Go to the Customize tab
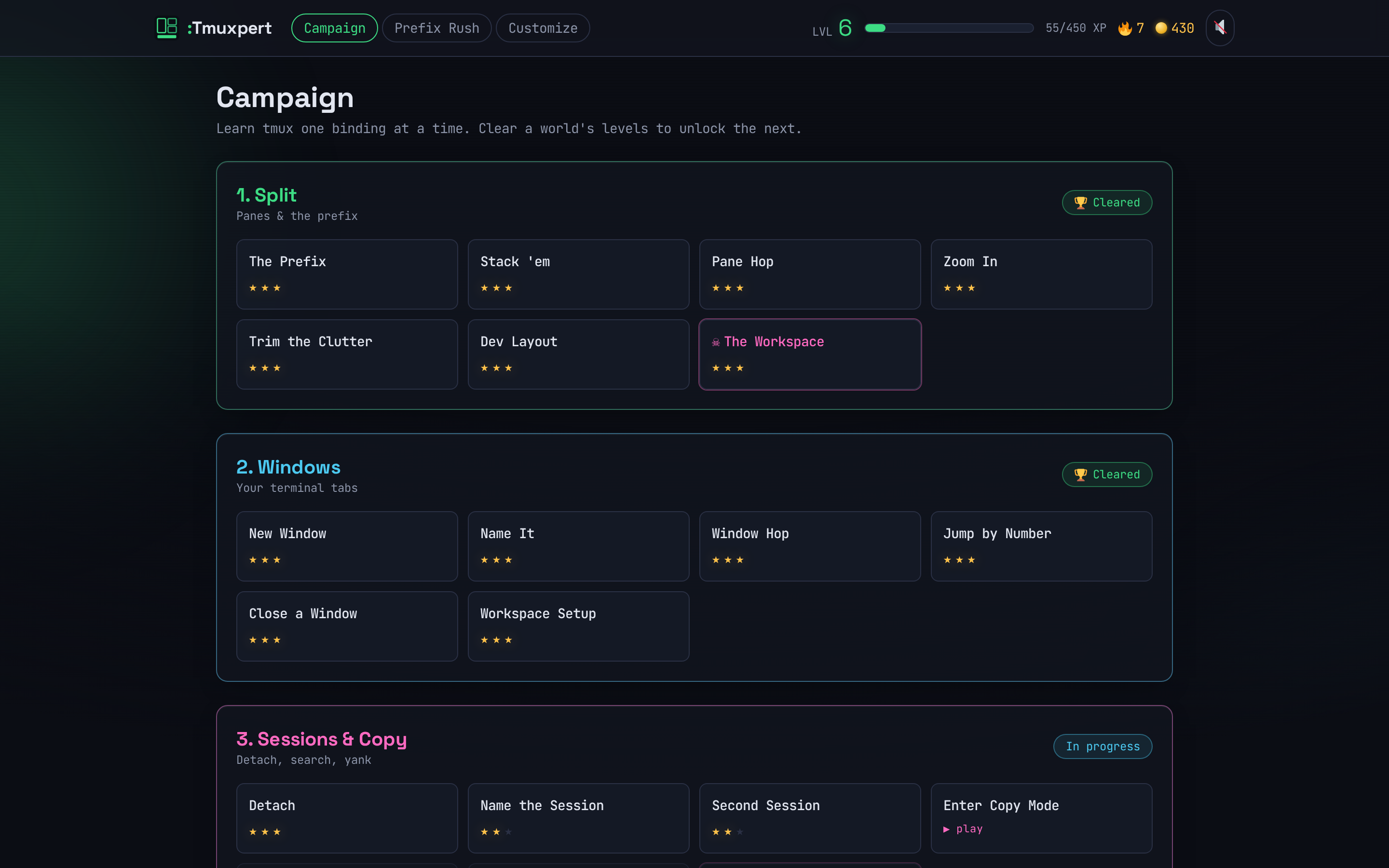 (x=543, y=28)
